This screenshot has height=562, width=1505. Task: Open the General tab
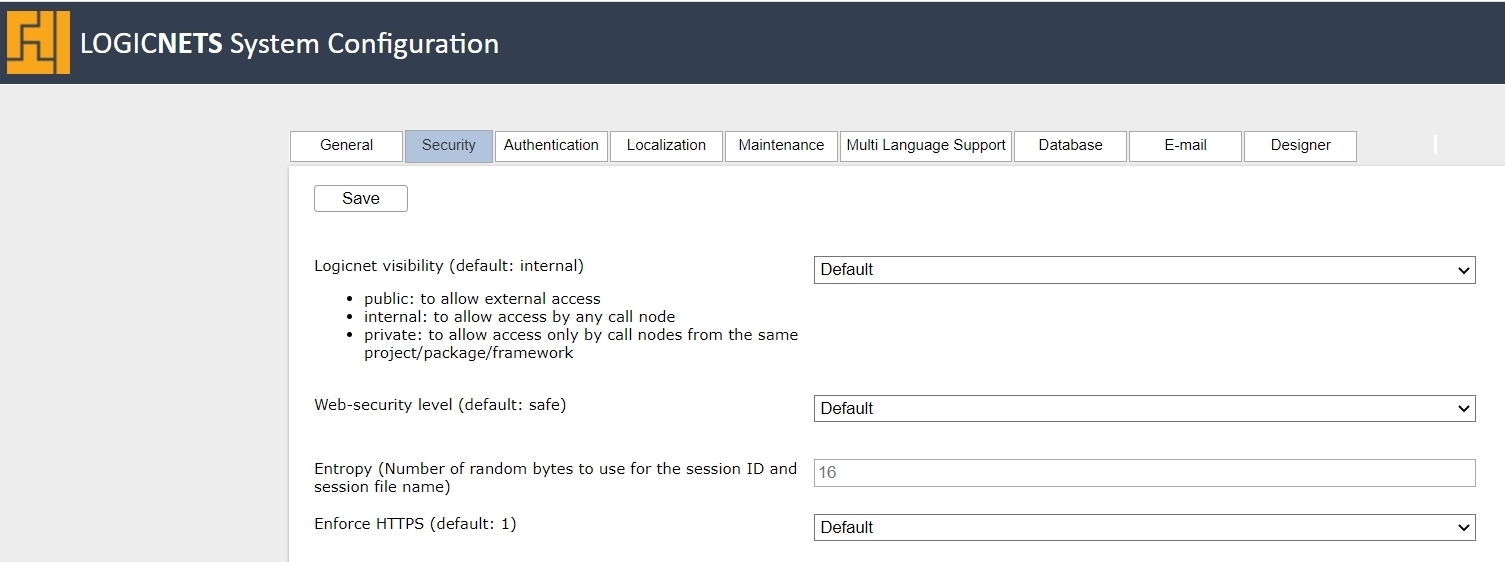[x=346, y=146]
